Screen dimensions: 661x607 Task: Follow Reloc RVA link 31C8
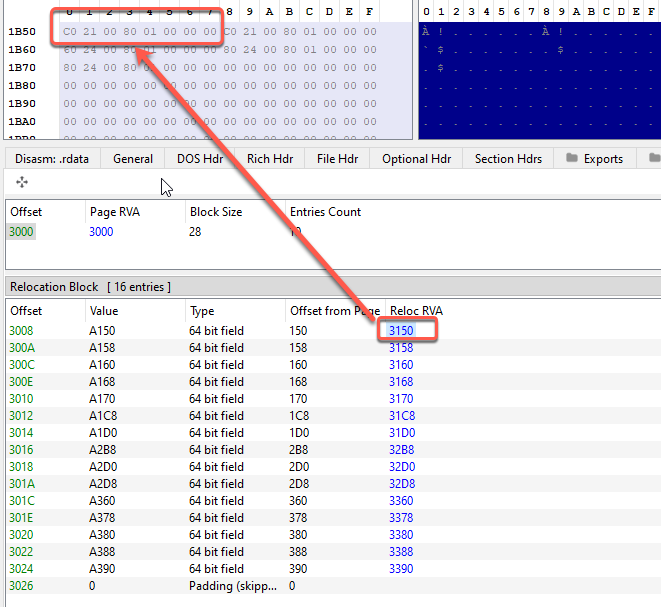pyautogui.click(x=401, y=416)
